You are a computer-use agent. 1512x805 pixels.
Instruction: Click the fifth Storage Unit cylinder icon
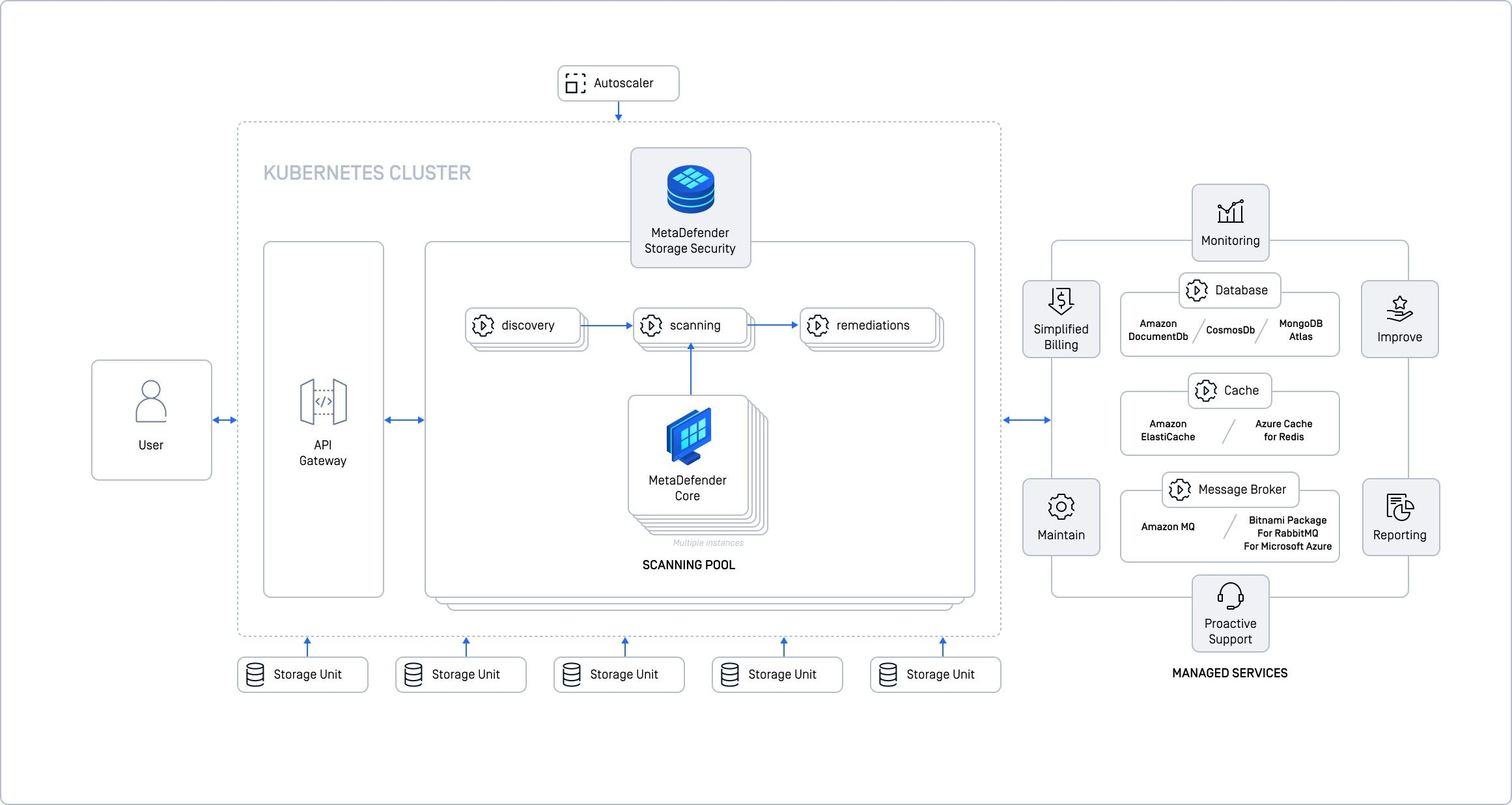pos(888,675)
